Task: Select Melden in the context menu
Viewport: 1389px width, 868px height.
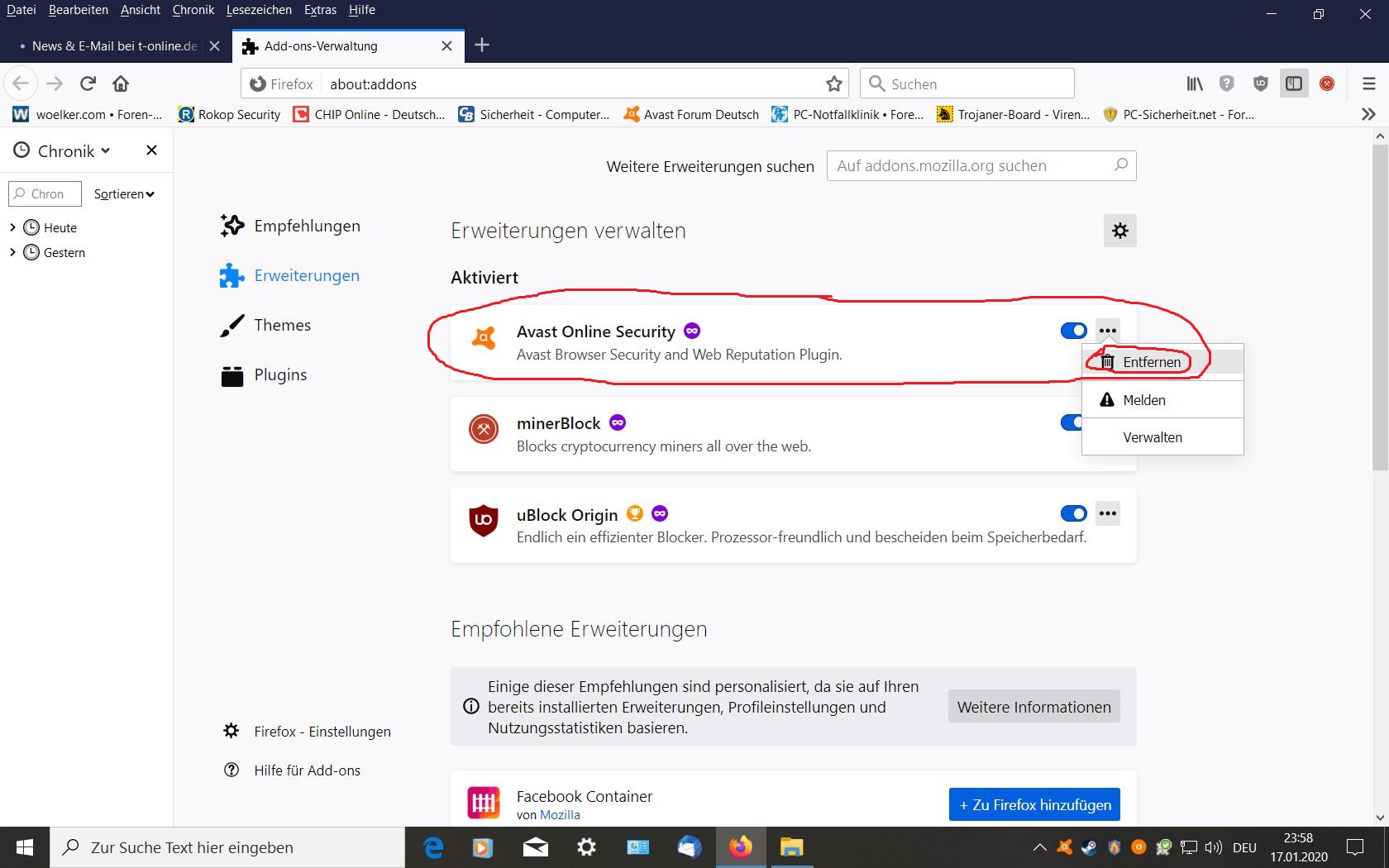Action: [1162, 400]
